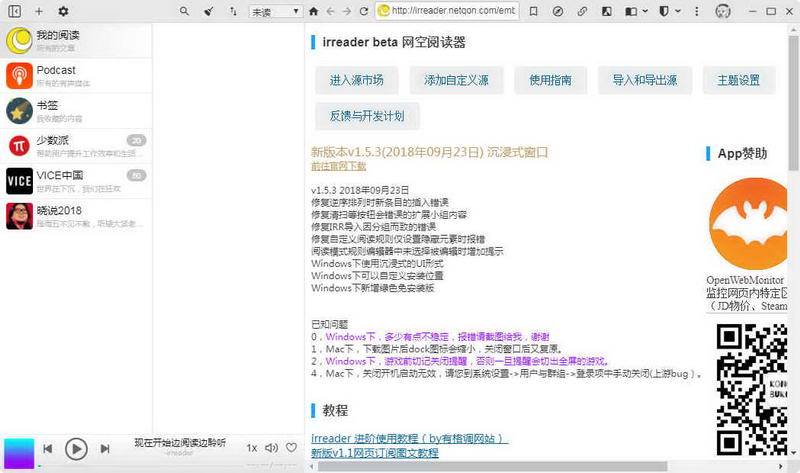Open article search with magnifier icon

tap(184, 11)
